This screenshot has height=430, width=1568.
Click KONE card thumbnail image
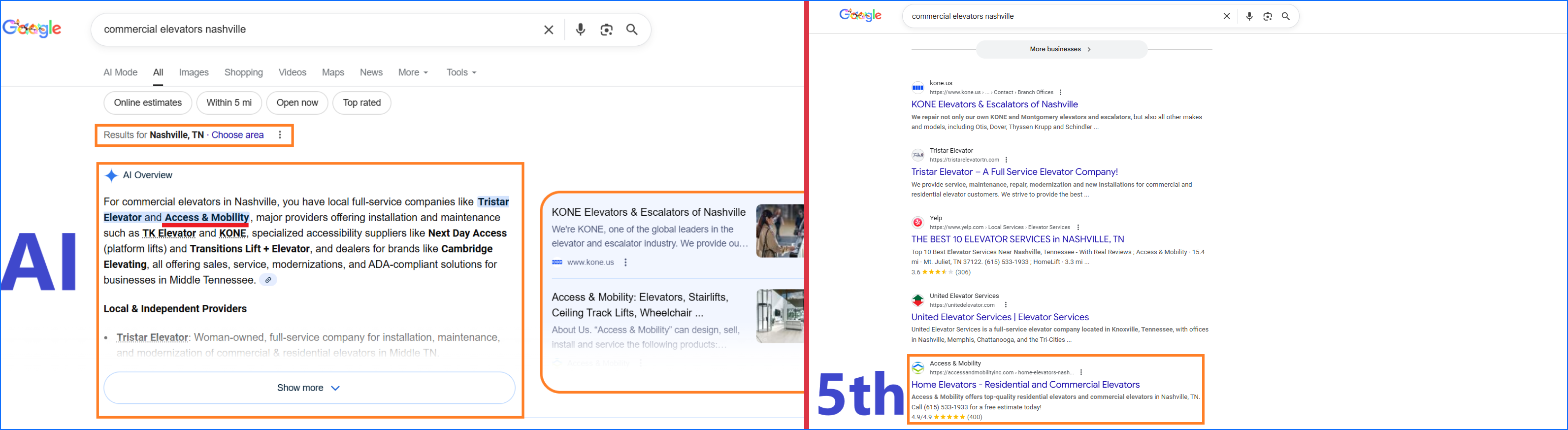click(x=781, y=231)
